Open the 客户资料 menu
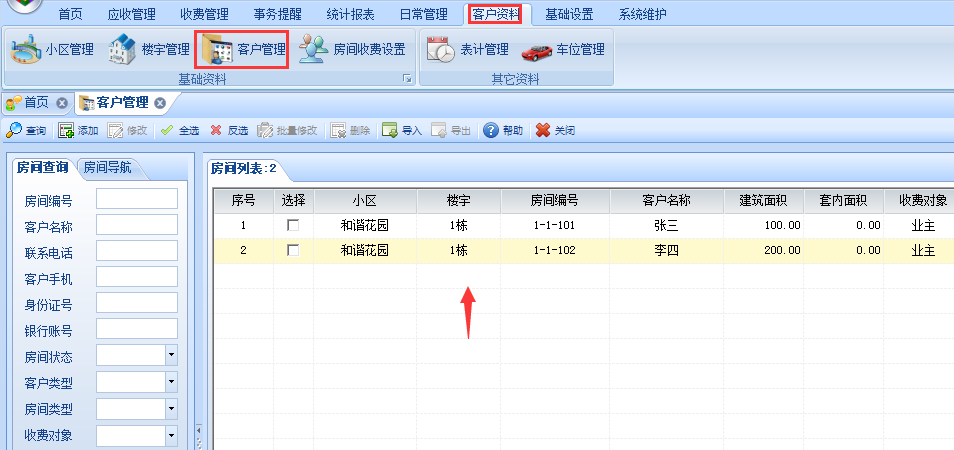 tap(496, 14)
